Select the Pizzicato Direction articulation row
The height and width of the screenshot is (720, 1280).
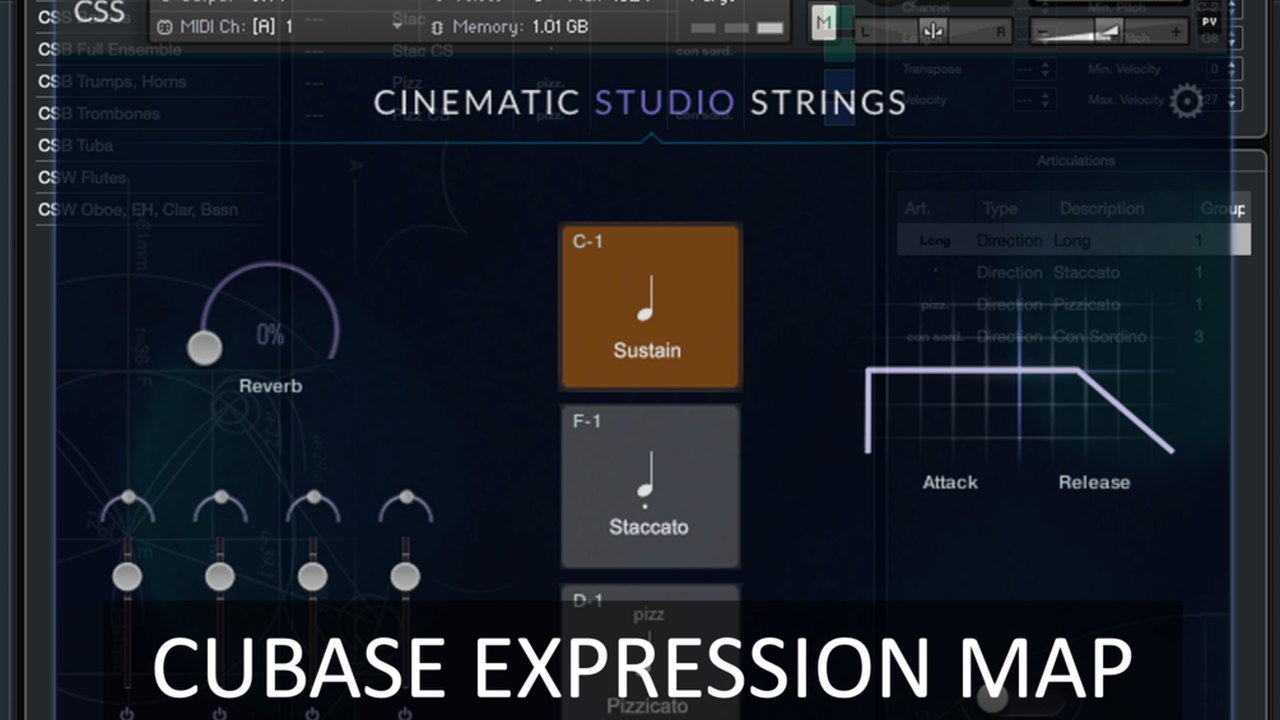1073,304
